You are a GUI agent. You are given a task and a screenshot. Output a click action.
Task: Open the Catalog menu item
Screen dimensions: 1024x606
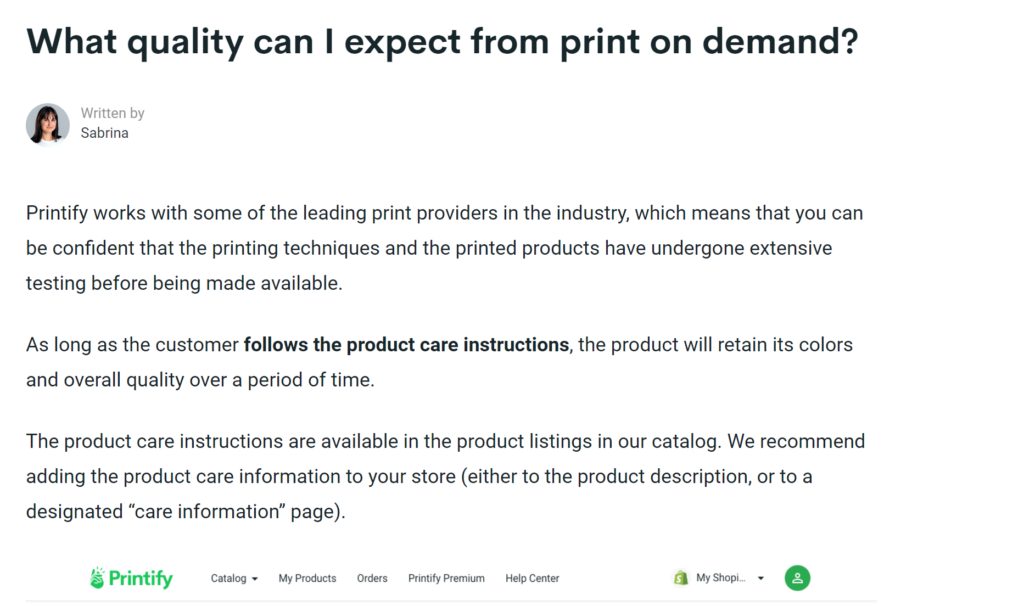[228, 578]
